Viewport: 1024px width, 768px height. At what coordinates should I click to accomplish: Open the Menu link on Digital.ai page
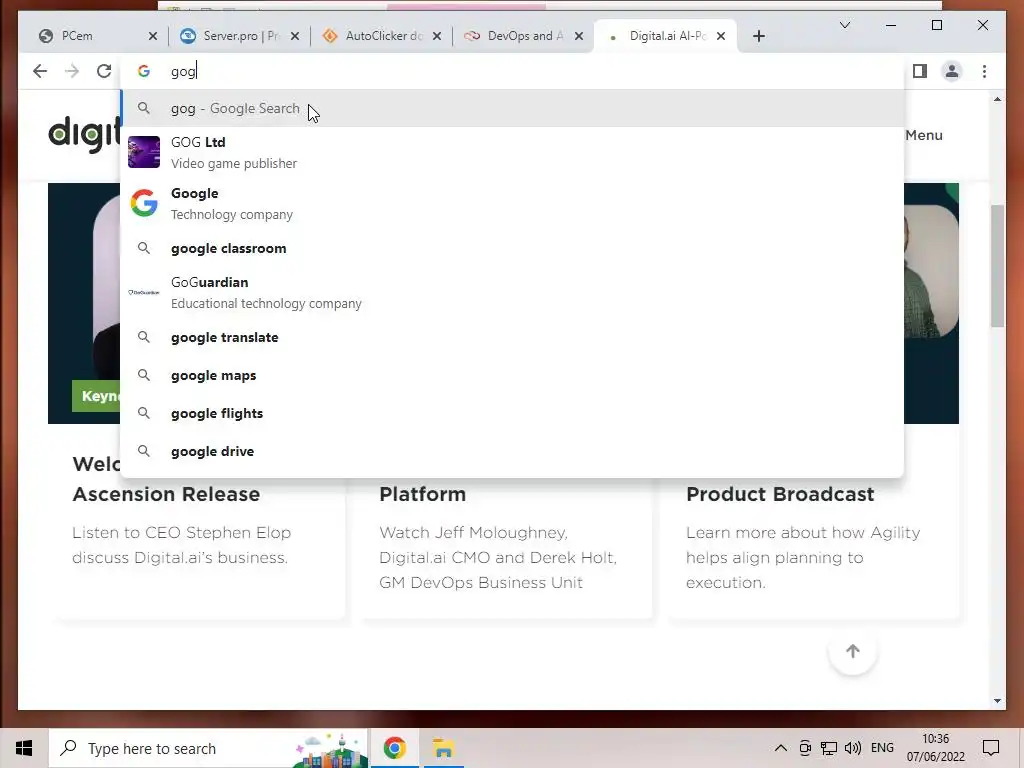[x=923, y=135]
